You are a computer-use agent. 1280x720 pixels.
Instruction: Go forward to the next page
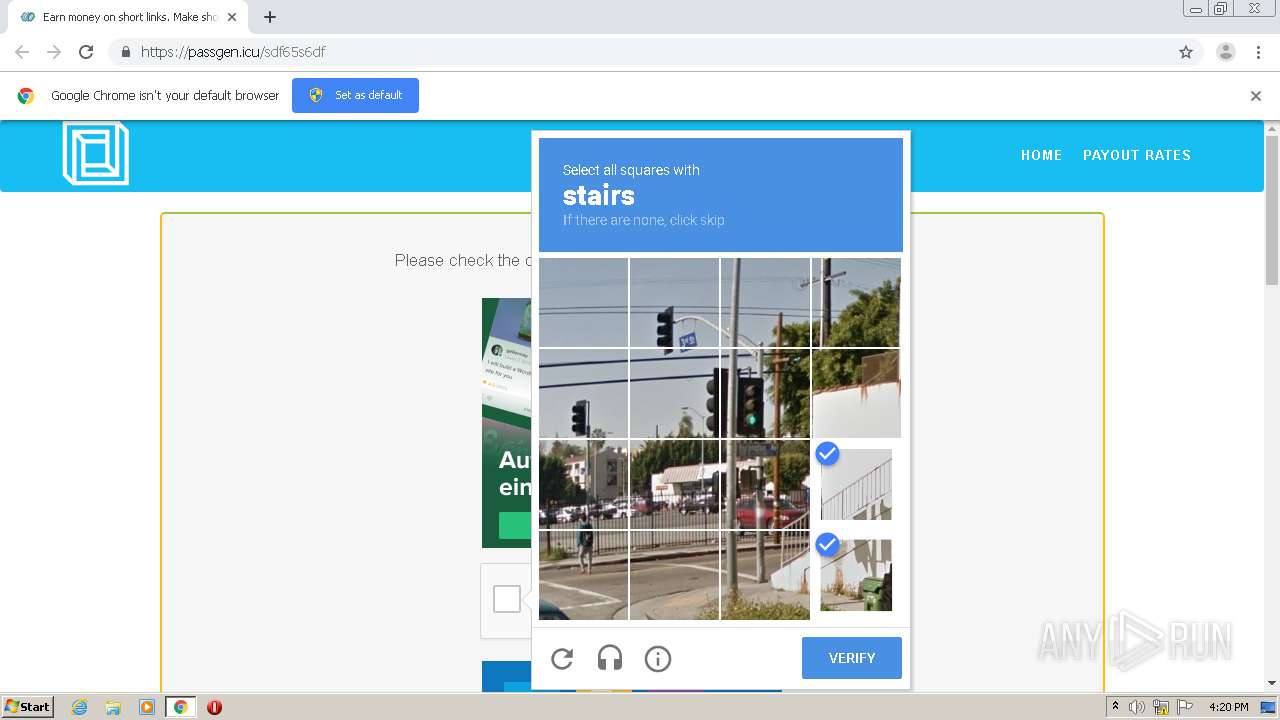[x=54, y=52]
